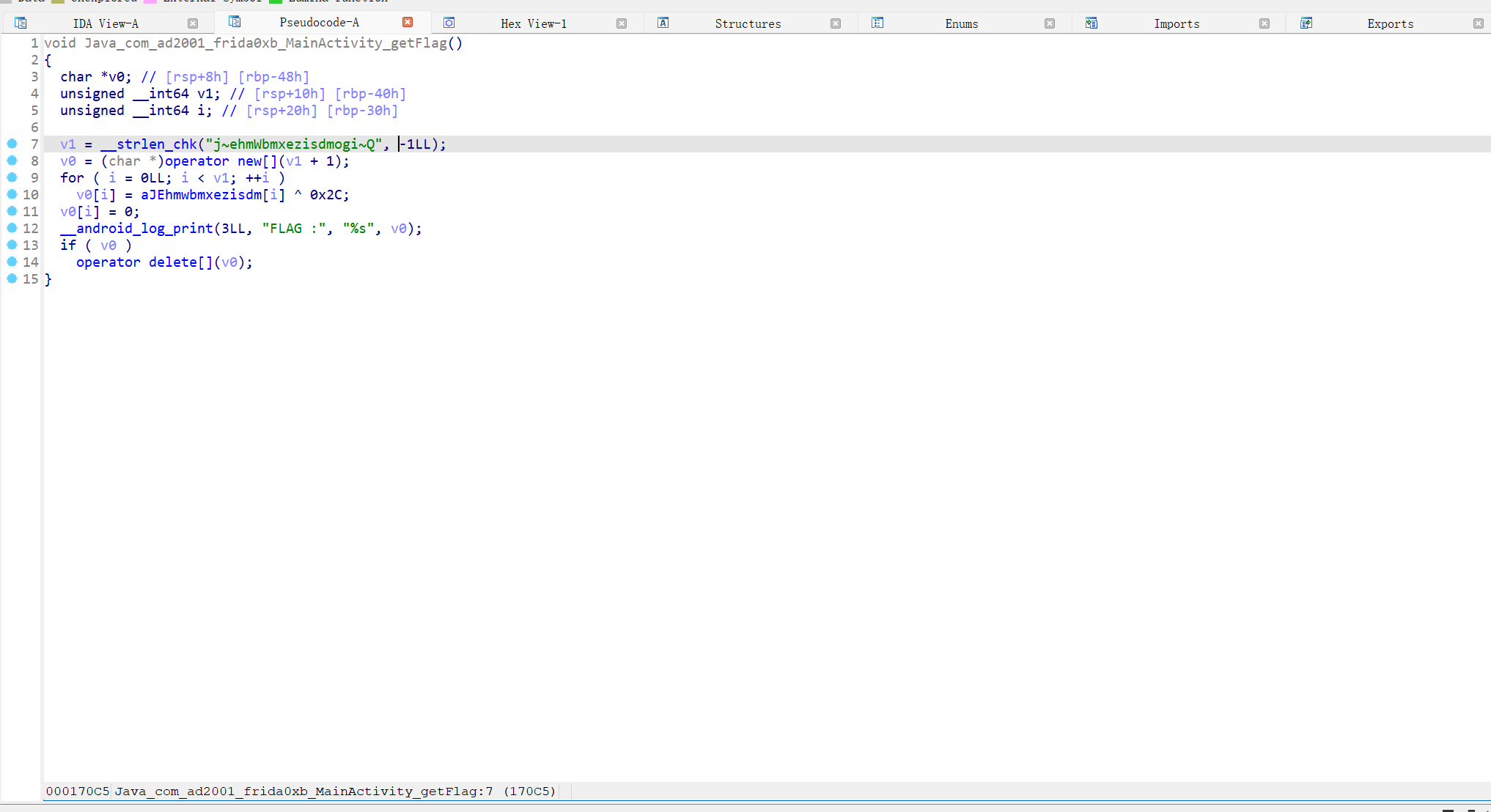The height and width of the screenshot is (812, 1491).
Task: Select the "FLAG :" string literal
Action: [x=294, y=229]
